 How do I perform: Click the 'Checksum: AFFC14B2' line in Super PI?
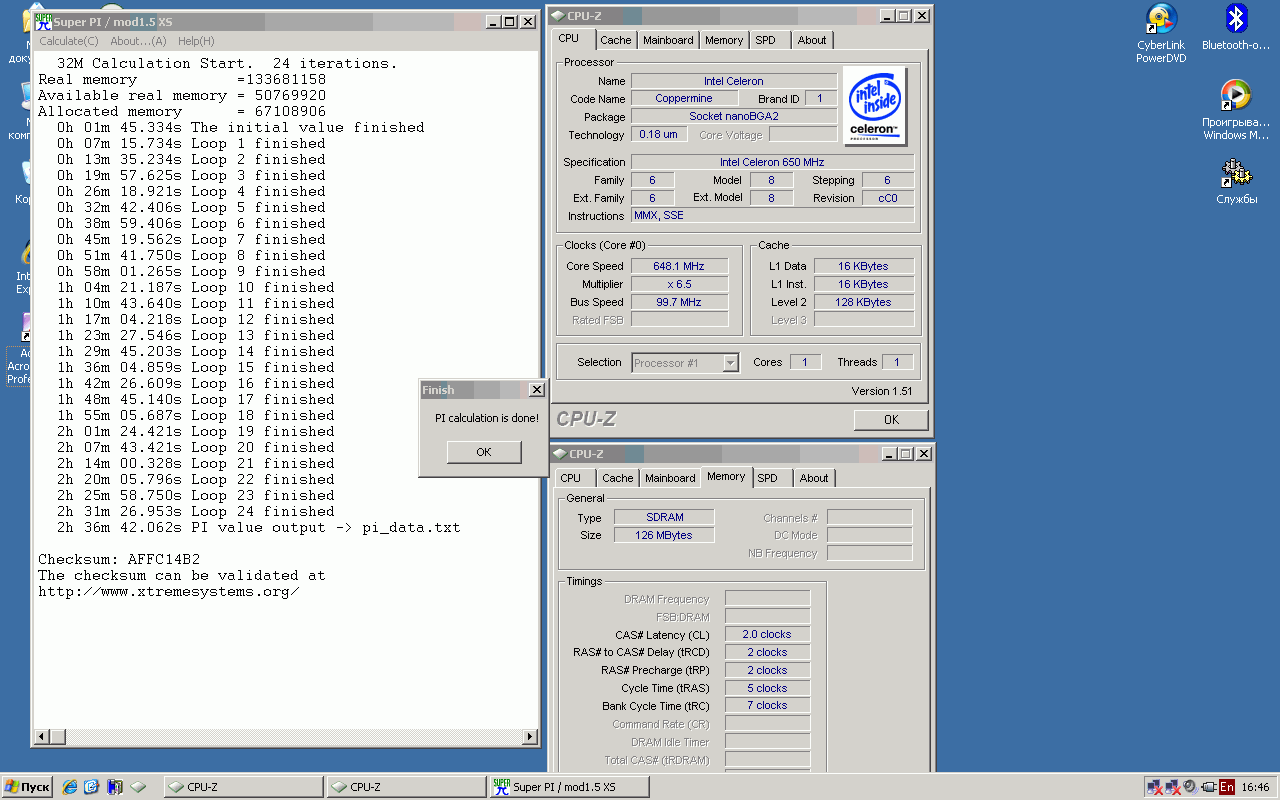pyautogui.click(x=119, y=559)
